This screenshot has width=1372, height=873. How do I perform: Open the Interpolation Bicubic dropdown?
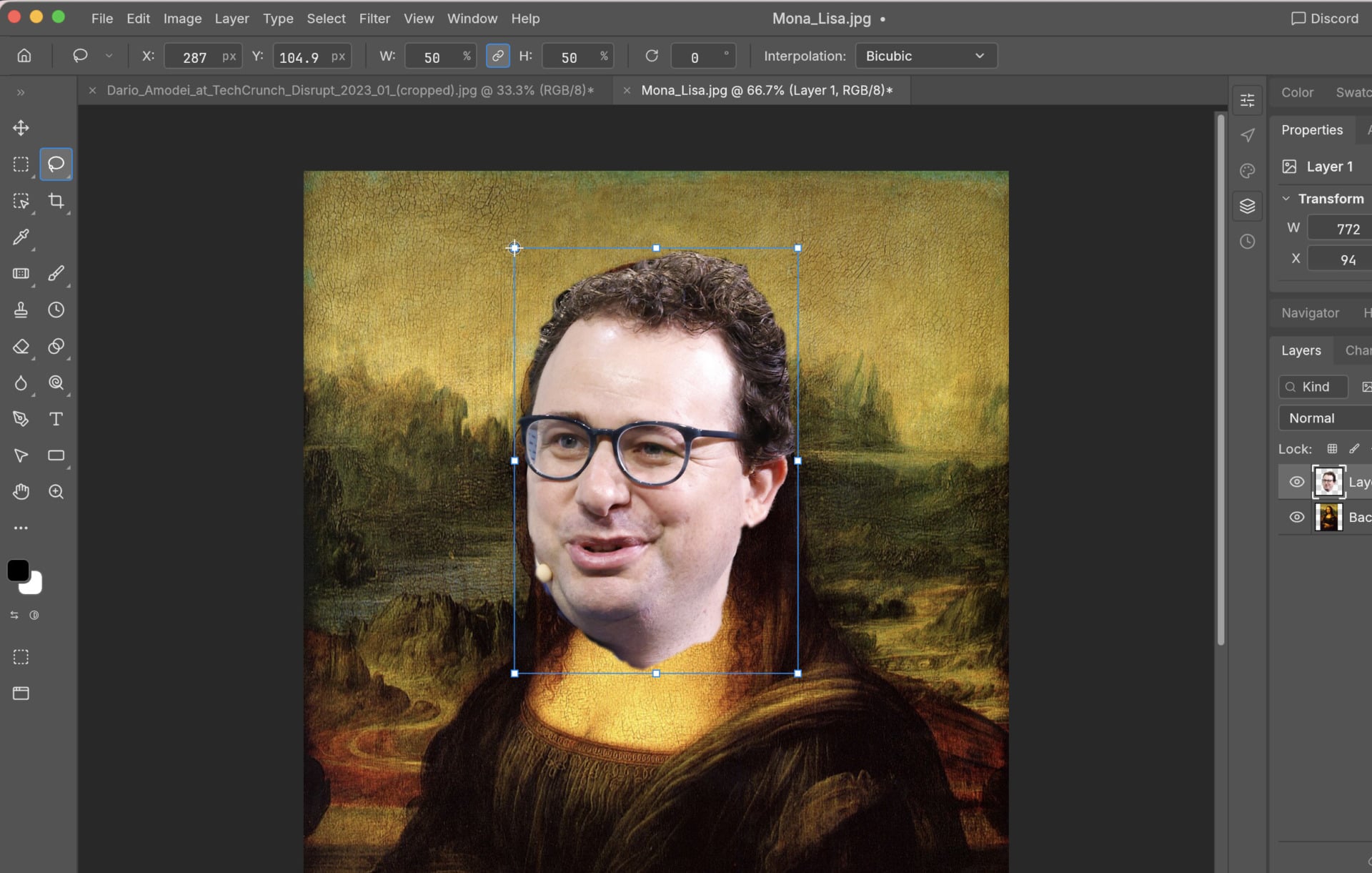pos(926,56)
